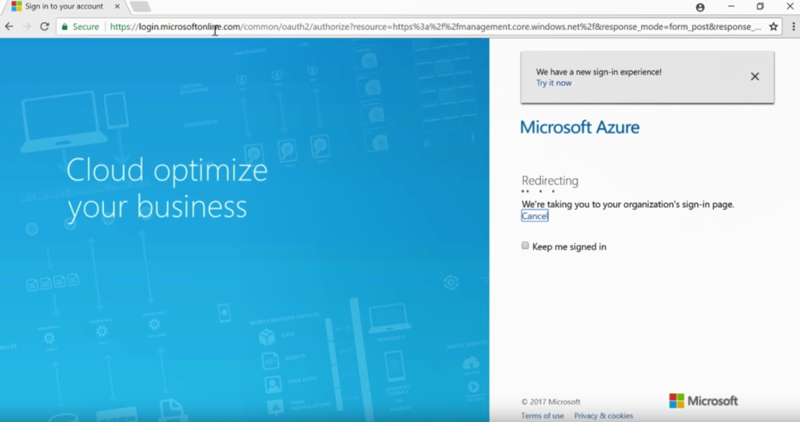The height and width of the screenshot is (422, 800).
Task: Click the 'Microsoft Azure' heading
Action: pyautogui.click(x=580, y=127)
